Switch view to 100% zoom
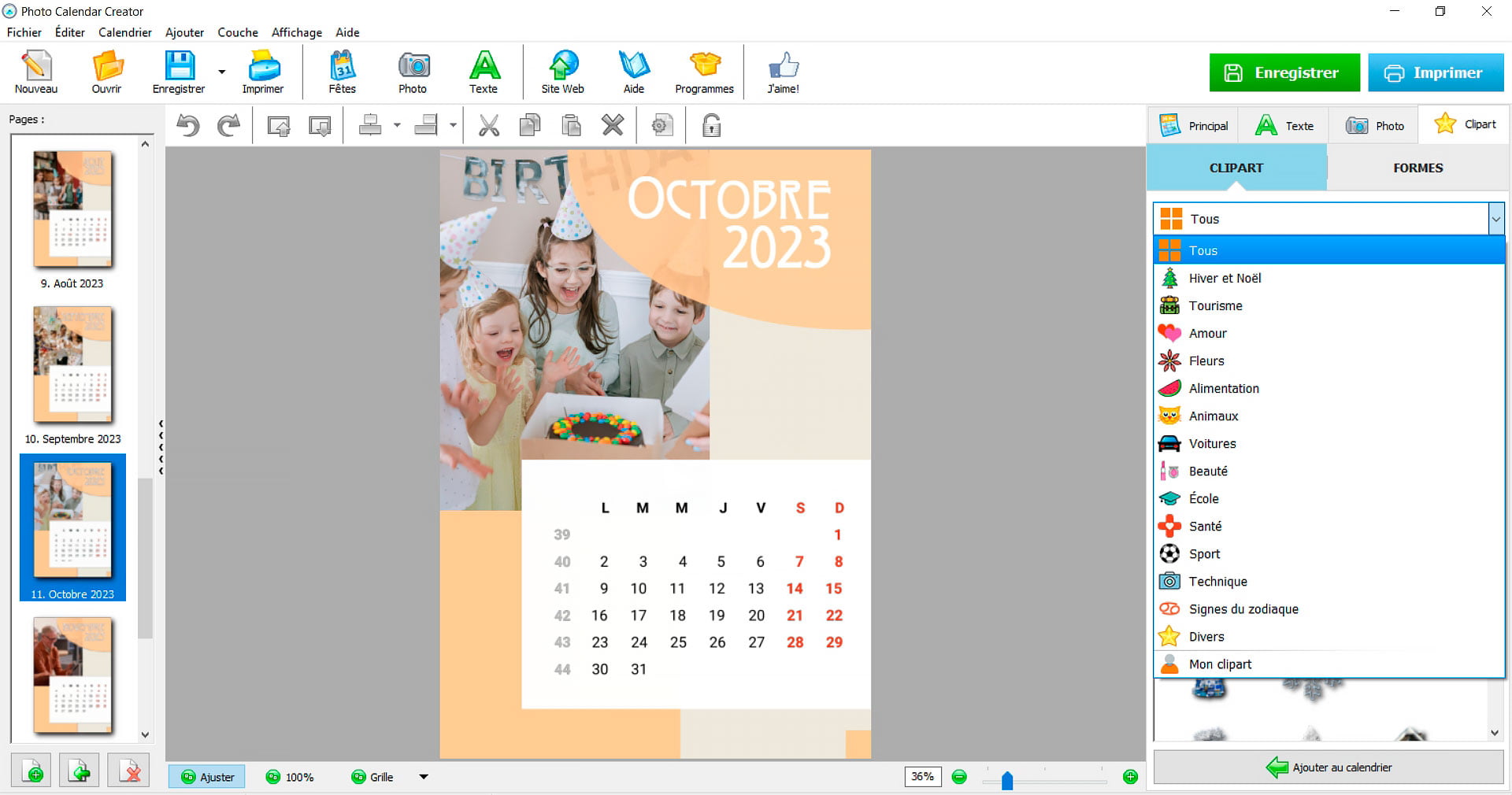This screenshot has width=1512, height=795. (x=291, y=777)
